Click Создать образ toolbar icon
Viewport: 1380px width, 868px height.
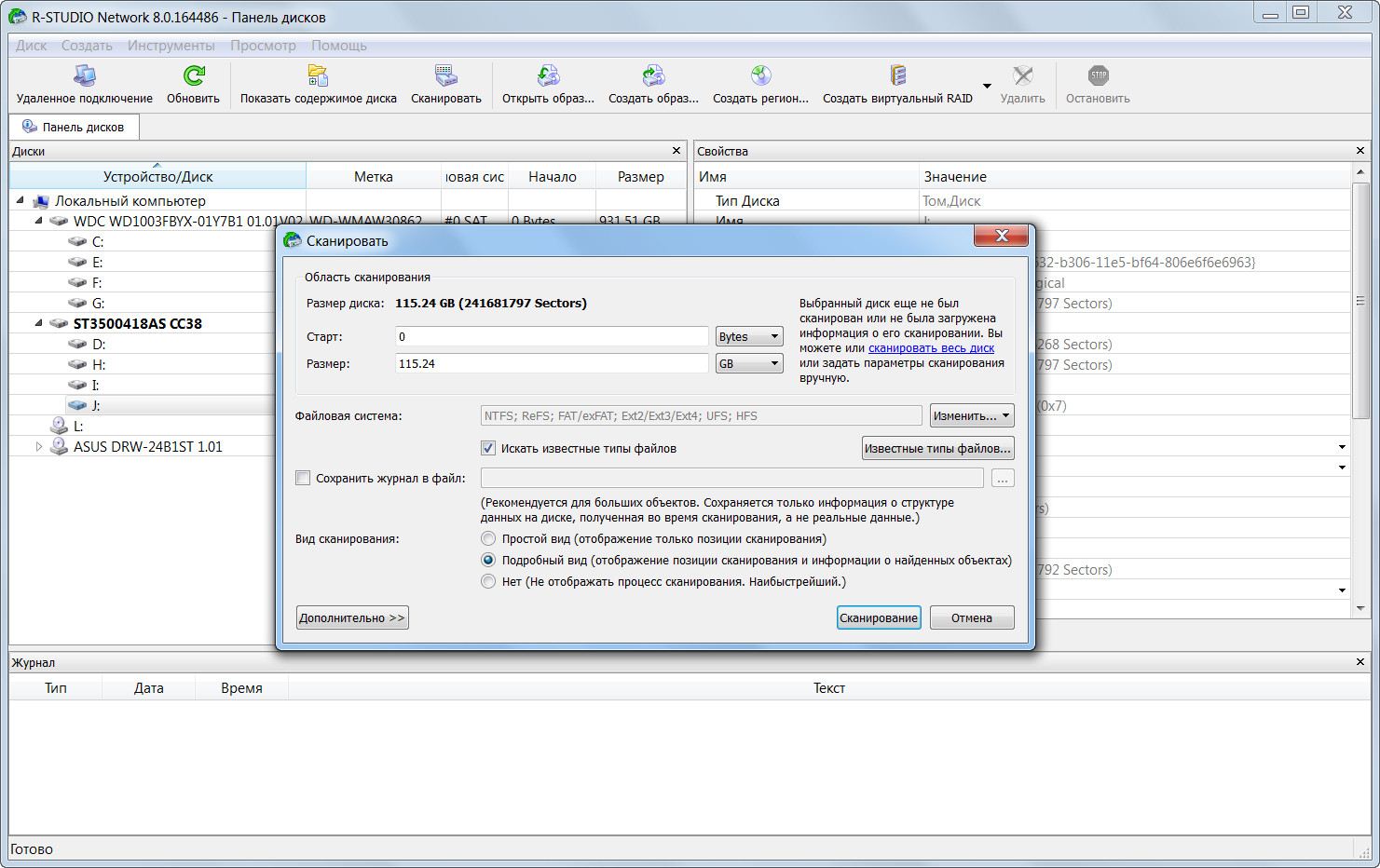coord(653,75)
